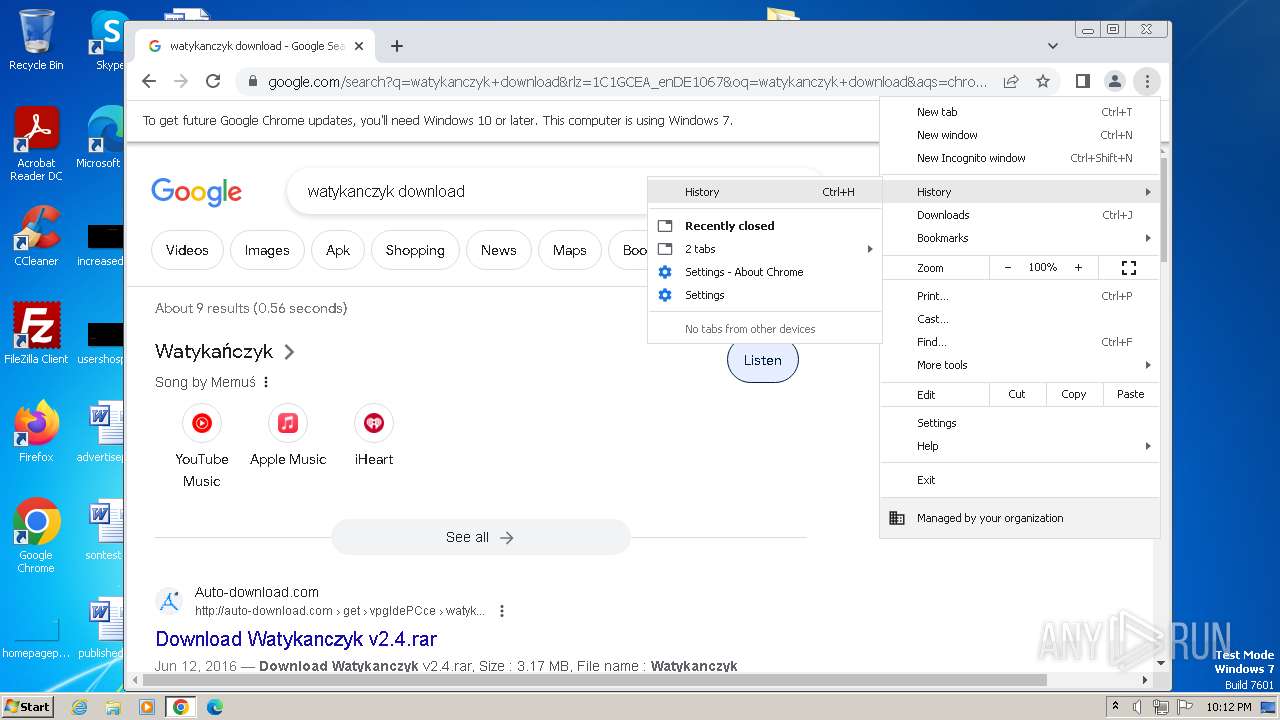Select the Apk filter chip
The width and height of the screenshot is (1280, 720).
coord(338,250)
